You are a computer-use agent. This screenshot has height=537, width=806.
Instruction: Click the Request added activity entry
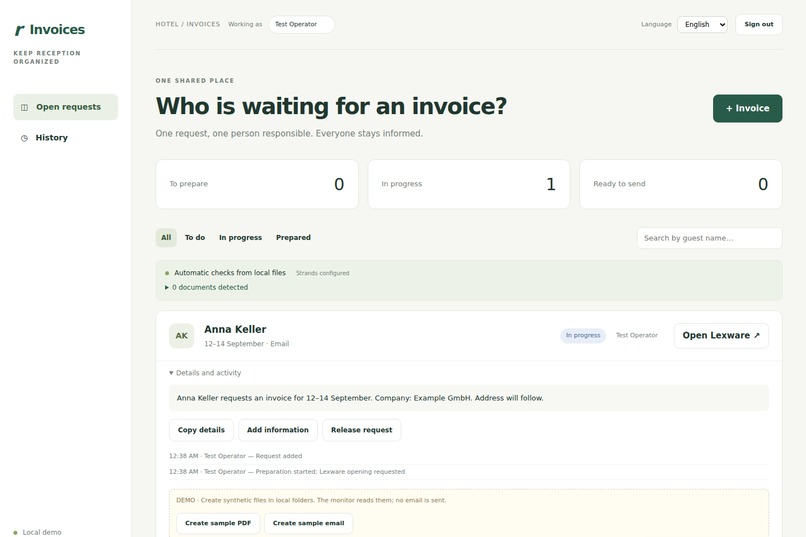pos(235,456)
